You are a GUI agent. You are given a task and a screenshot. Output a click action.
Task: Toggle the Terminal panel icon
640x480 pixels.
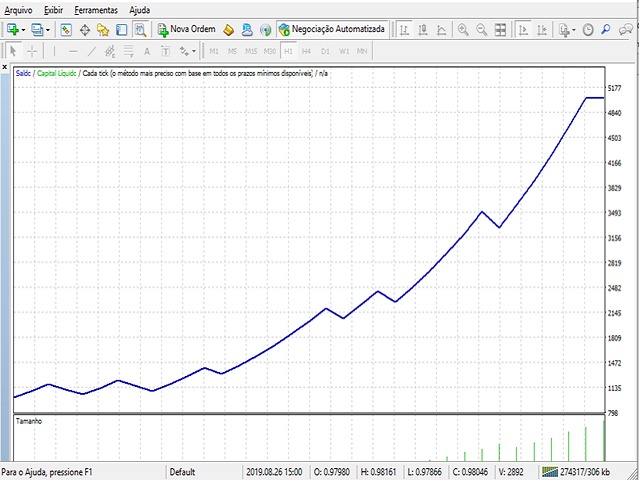122,30
